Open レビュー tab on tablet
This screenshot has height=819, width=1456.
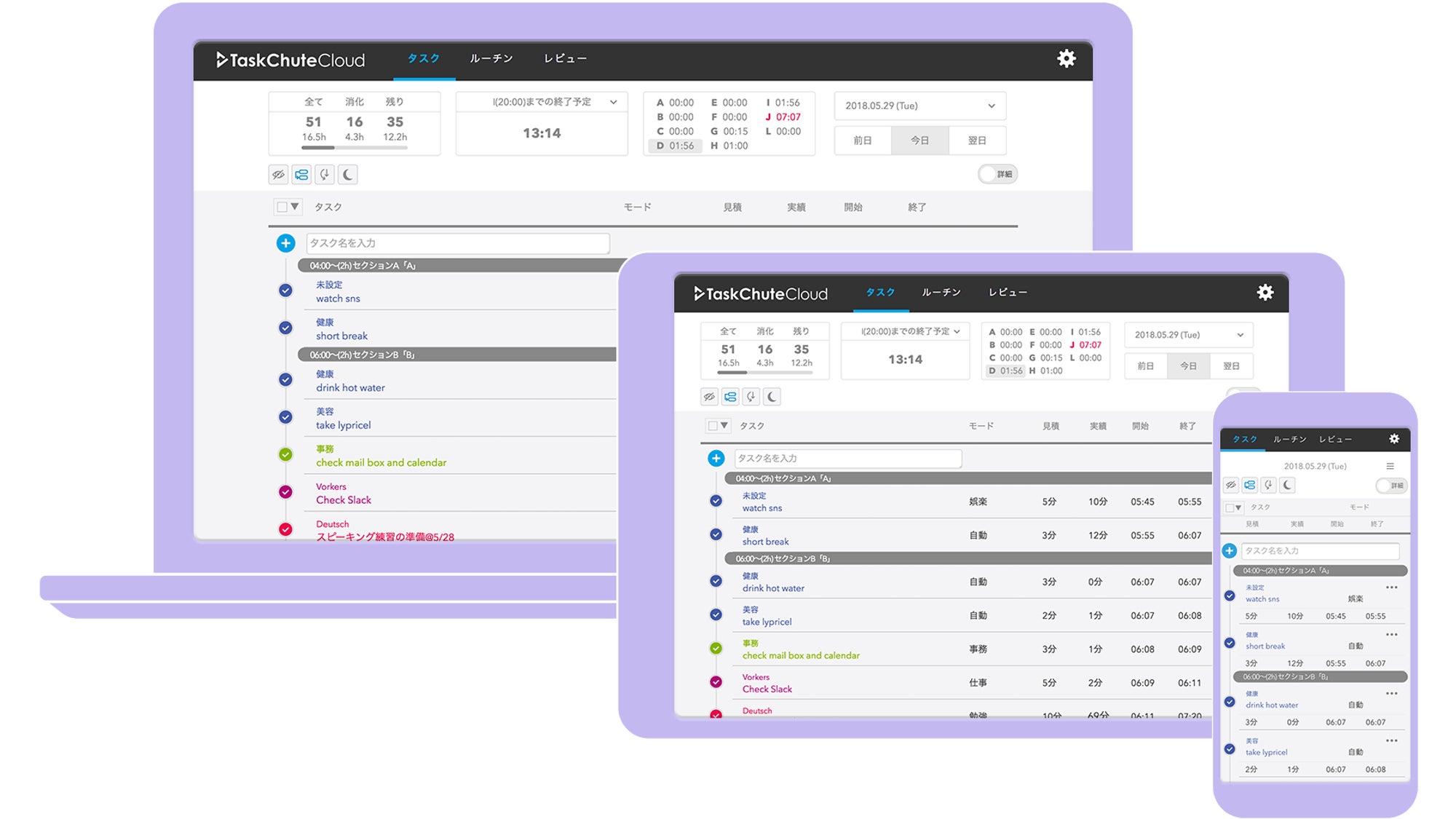[1008, 293]
